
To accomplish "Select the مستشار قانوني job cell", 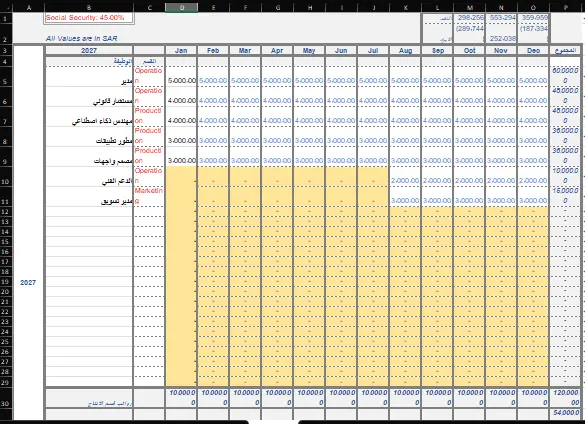I will pos(89,97).
